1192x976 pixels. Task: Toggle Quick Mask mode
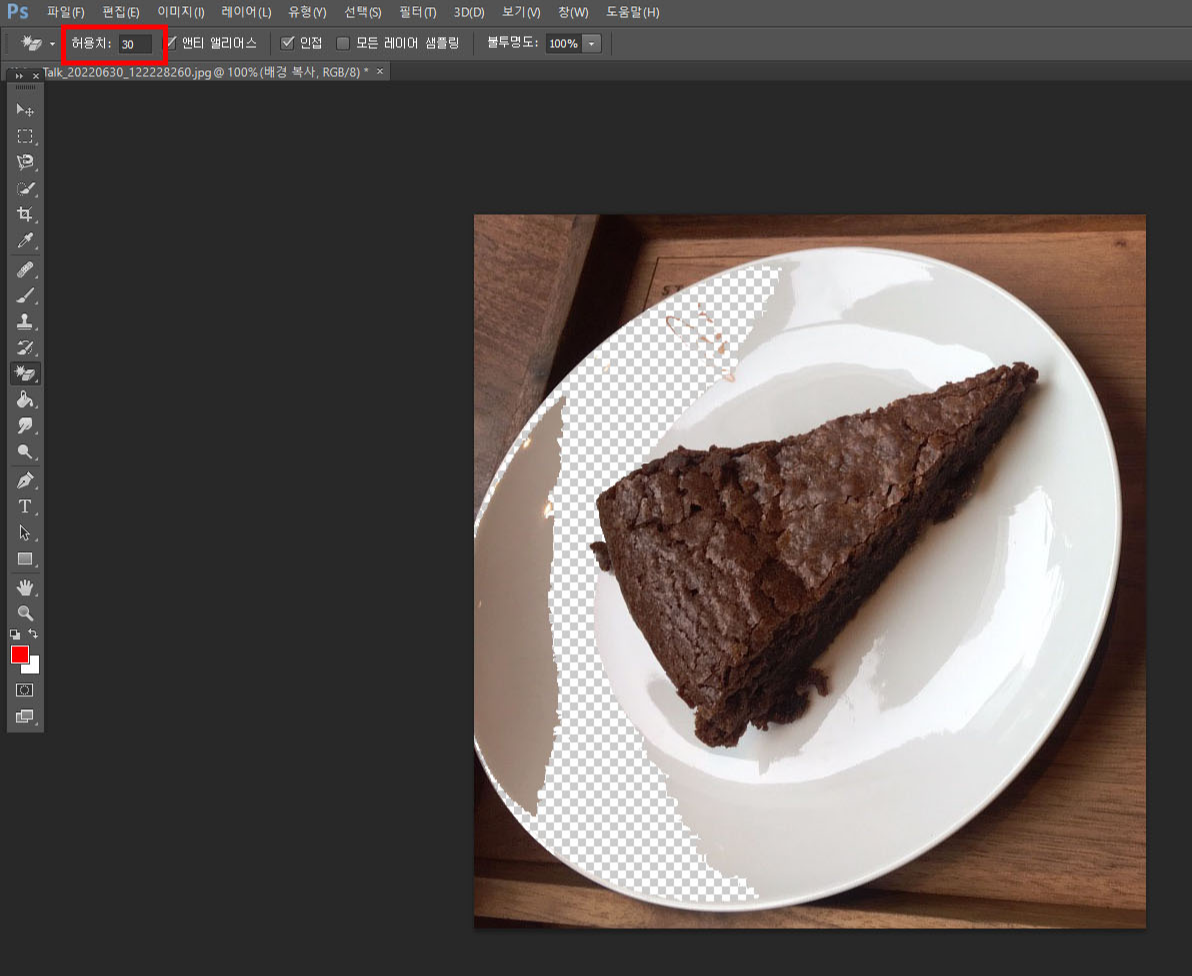pos(25,689)
